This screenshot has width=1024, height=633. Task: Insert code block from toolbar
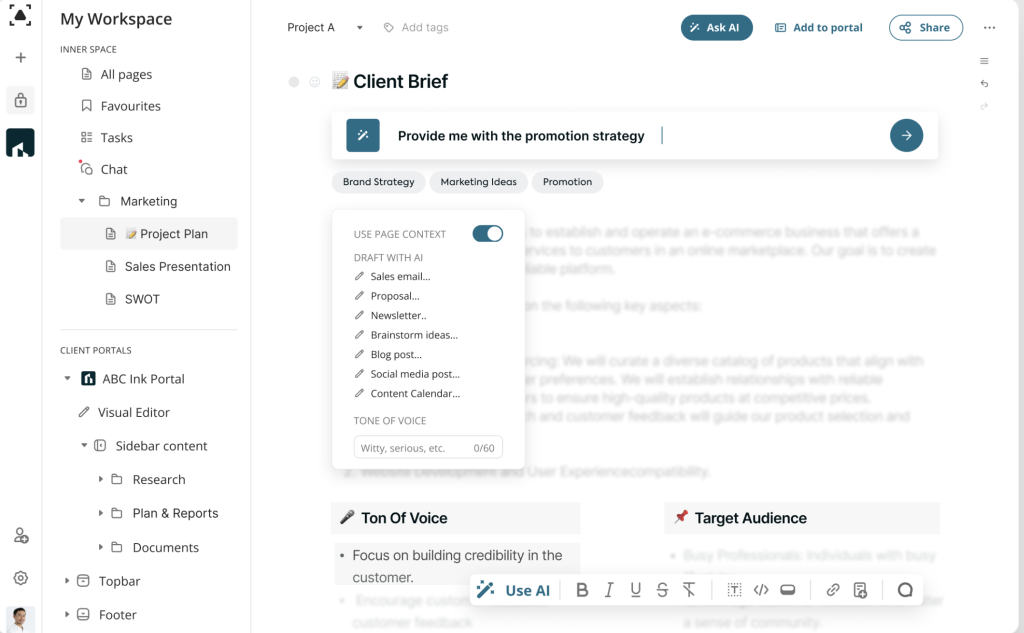pos(761,591)
